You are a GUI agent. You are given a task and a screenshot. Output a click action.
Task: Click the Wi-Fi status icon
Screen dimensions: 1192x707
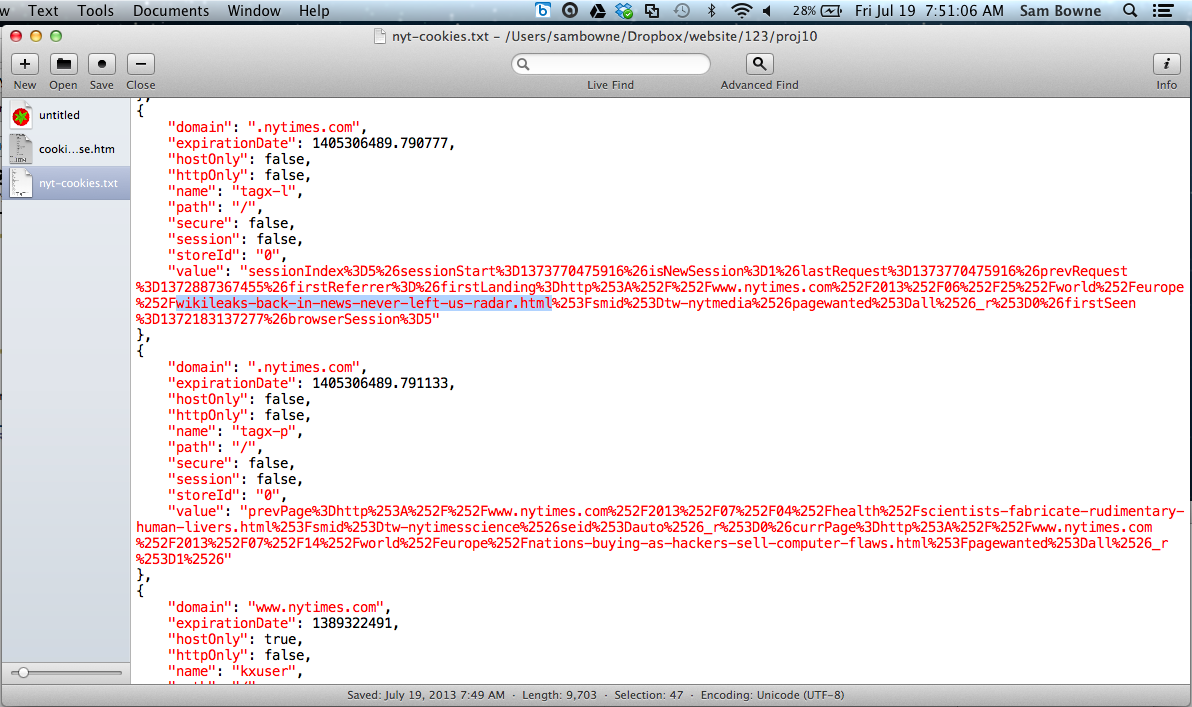pos(741,11)
